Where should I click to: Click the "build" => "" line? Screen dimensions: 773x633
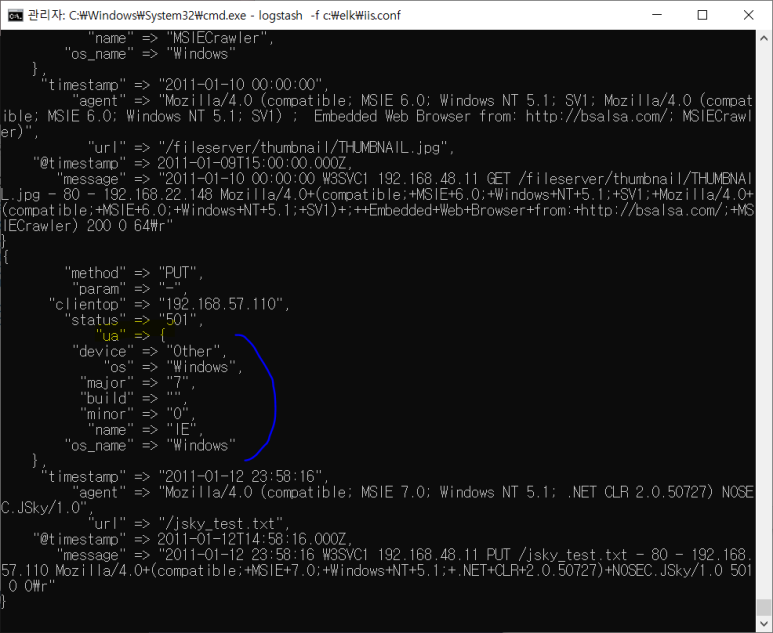tap(134, 398)
